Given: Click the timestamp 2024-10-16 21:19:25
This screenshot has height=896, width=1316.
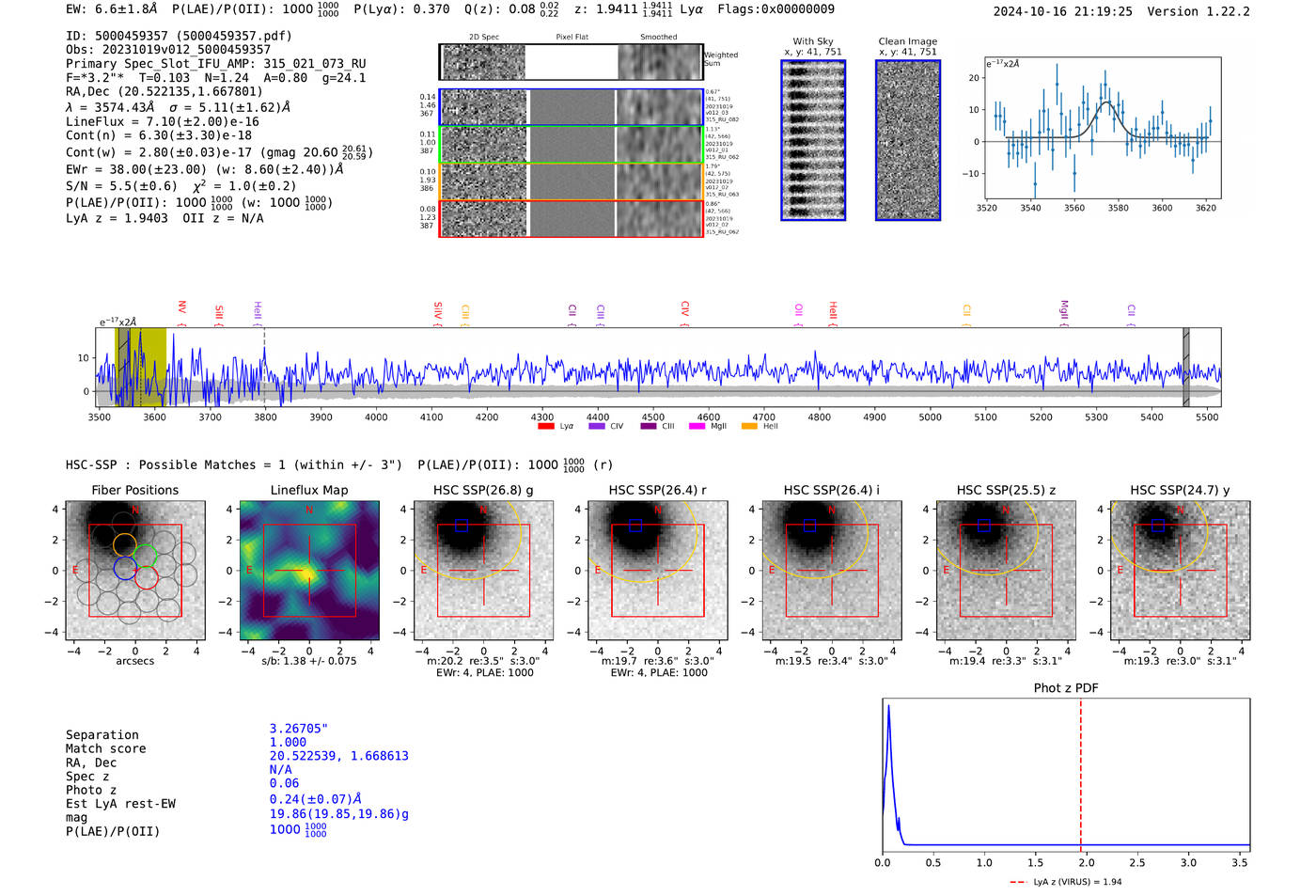Looking at the screenshot, I should pyautogui.click(x=1063, y=12).
